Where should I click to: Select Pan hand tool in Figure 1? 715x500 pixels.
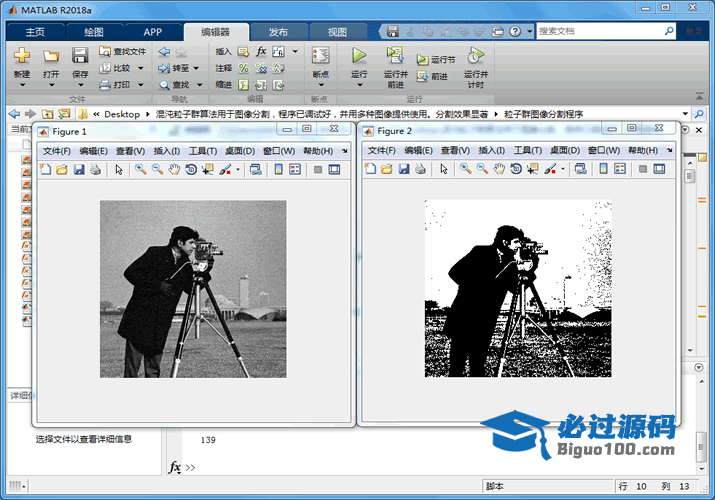pyautogui.click(x=174, y=170)
